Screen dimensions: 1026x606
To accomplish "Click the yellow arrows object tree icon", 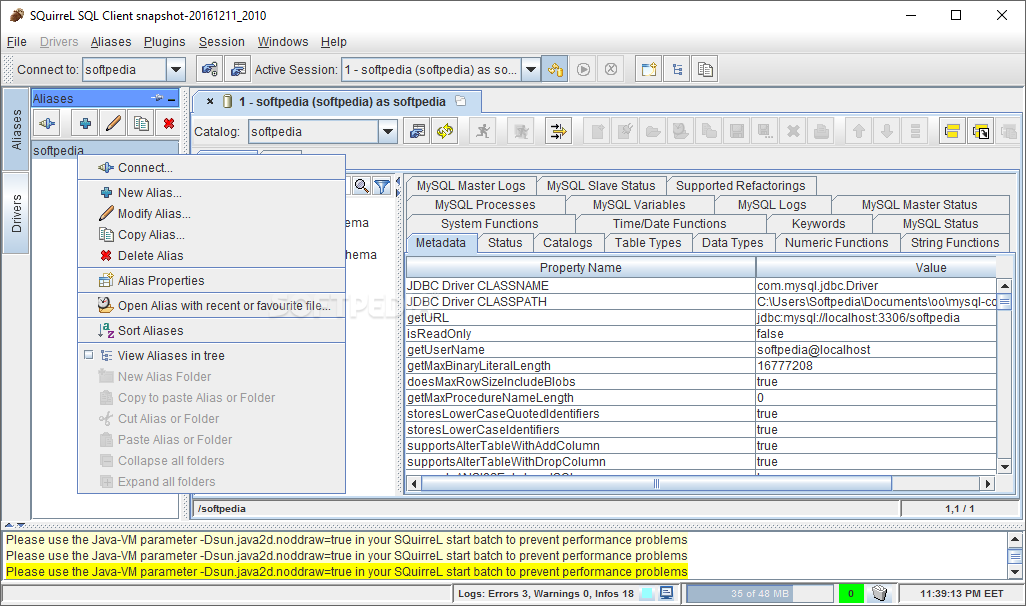I will [558, 132].
